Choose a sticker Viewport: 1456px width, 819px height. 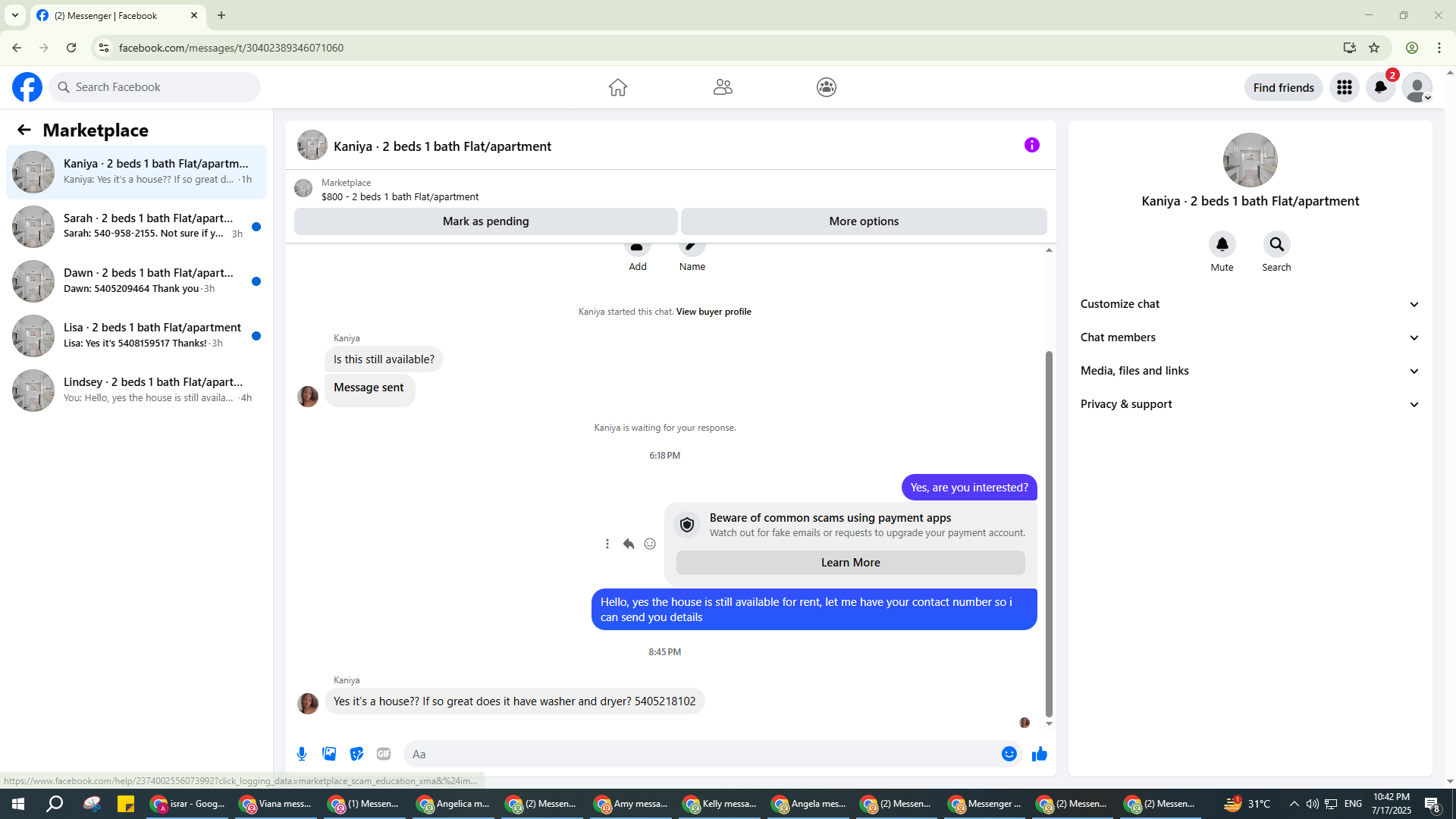coord(356,754)
